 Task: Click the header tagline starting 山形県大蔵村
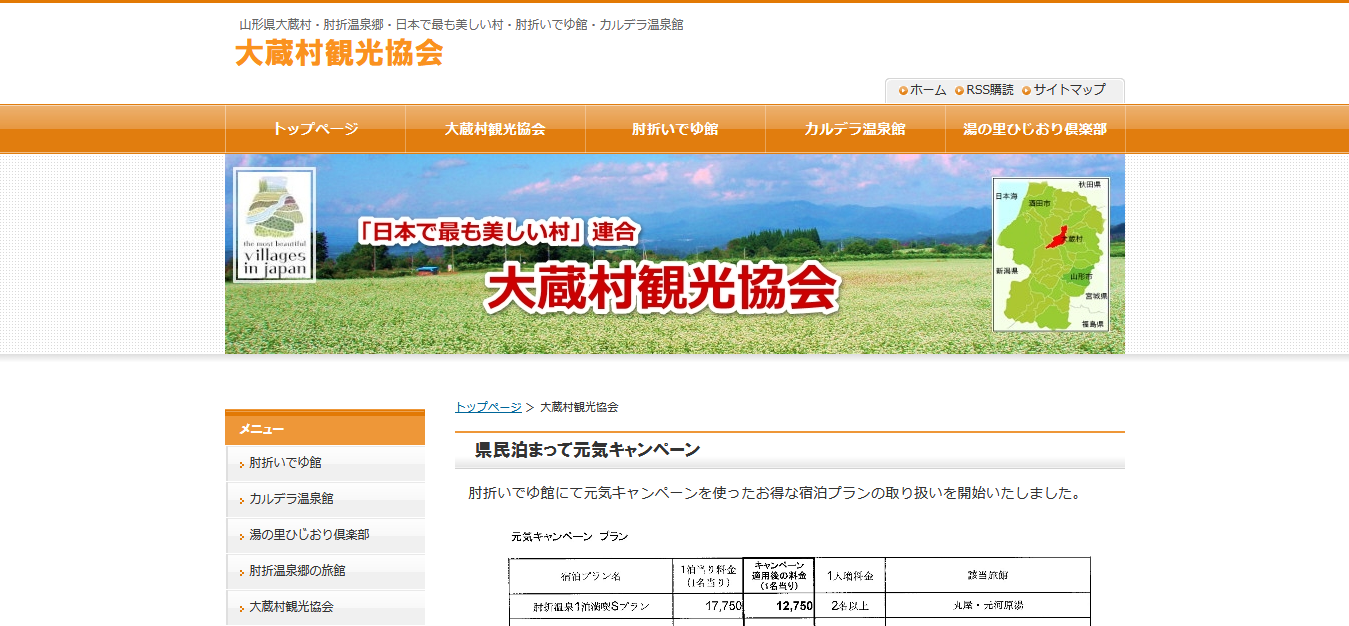[461, 24]
